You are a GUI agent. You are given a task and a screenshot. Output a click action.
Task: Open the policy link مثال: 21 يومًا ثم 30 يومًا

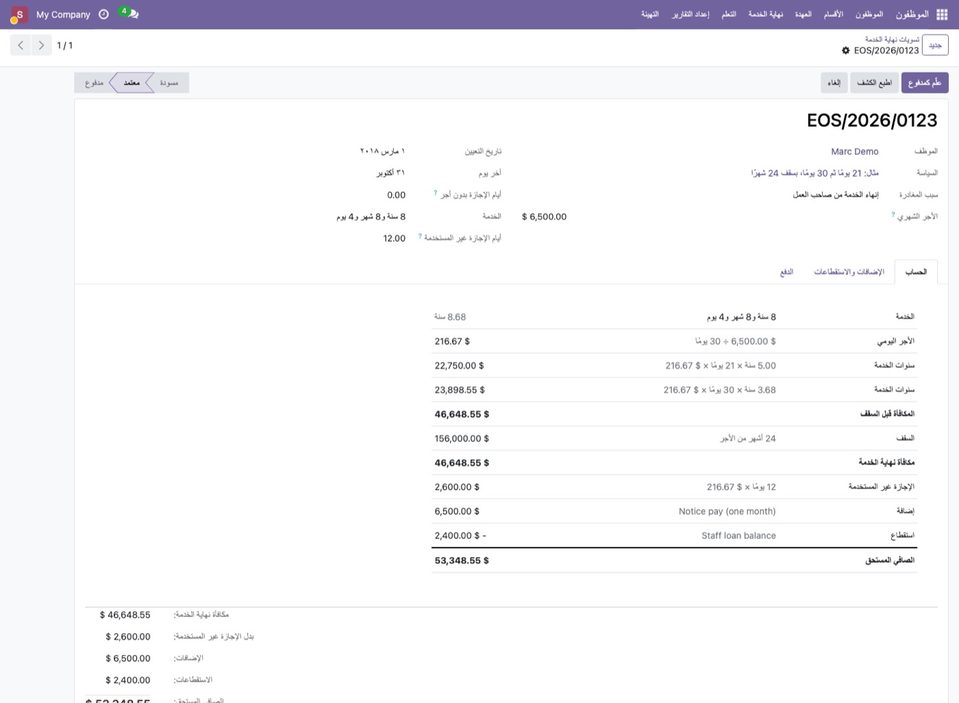point(815,173)
